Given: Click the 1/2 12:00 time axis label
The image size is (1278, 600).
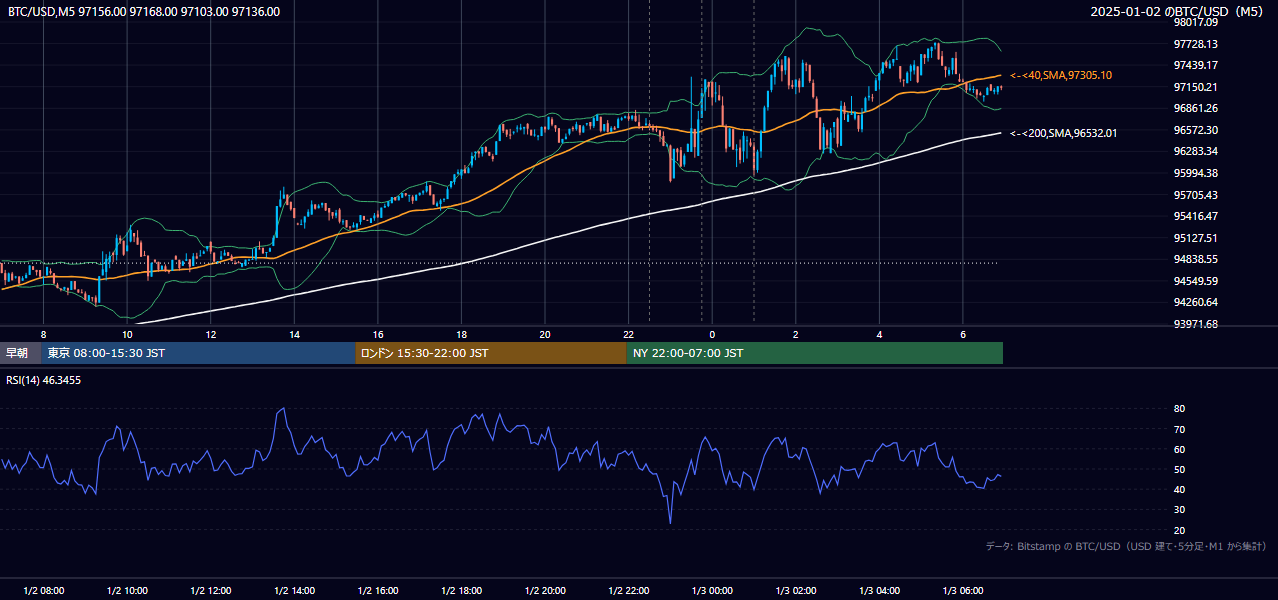Looking at the screenshot, I should pos(211,590).
